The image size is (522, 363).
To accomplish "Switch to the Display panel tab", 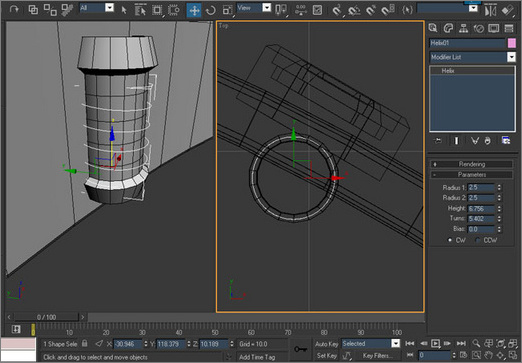I will 494,29.
